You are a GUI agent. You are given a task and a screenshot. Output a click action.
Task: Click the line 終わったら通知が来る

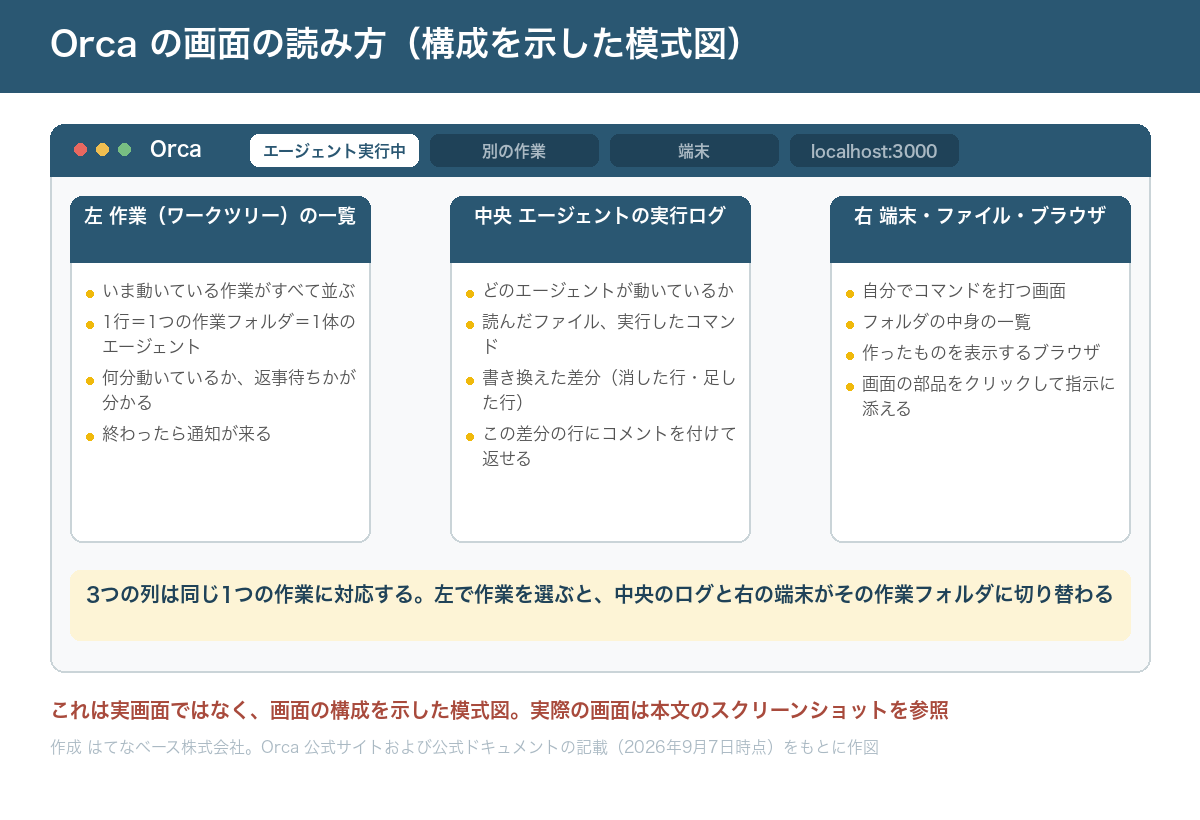187,433
